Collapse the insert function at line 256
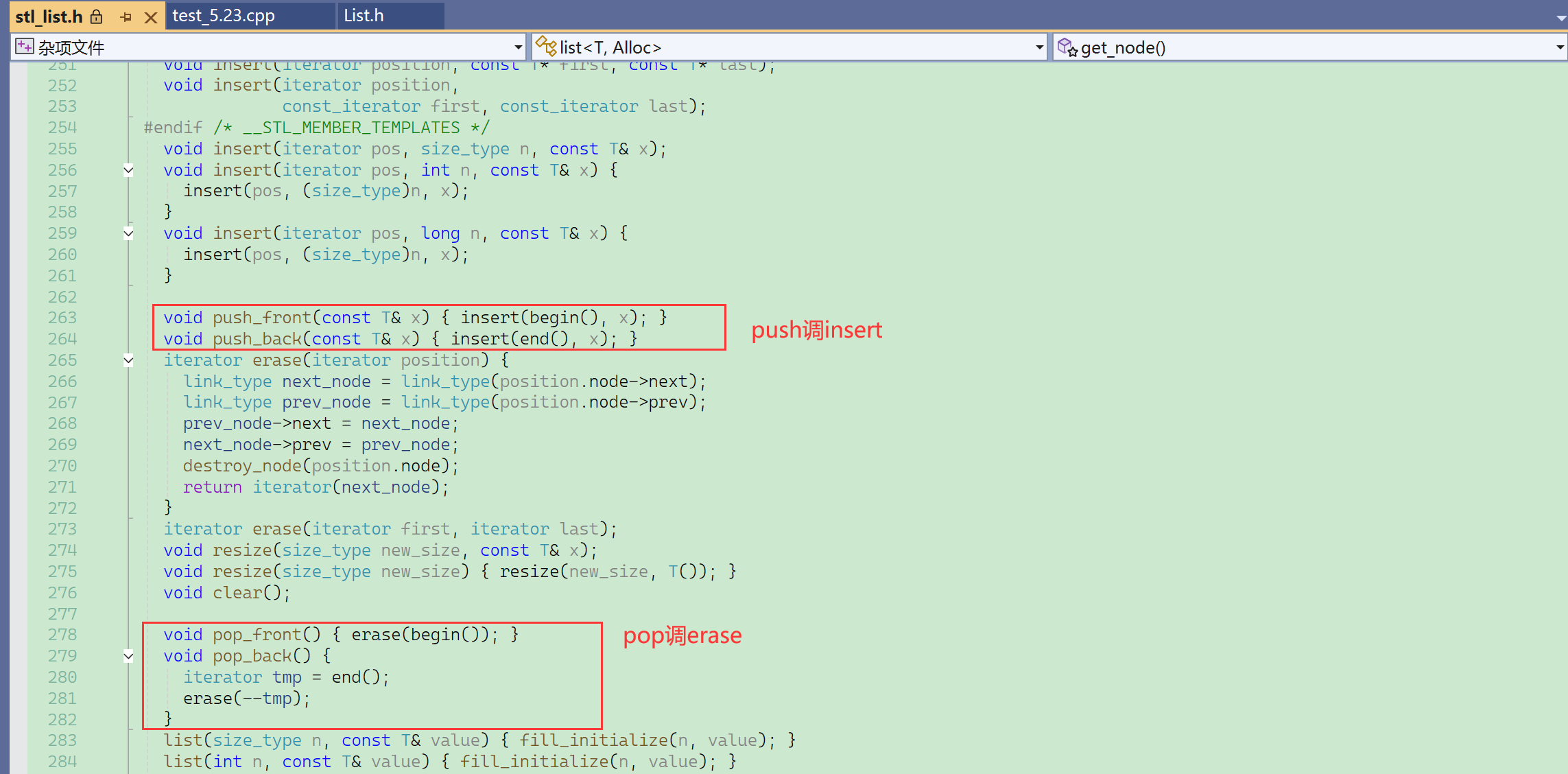 [128, 170]
